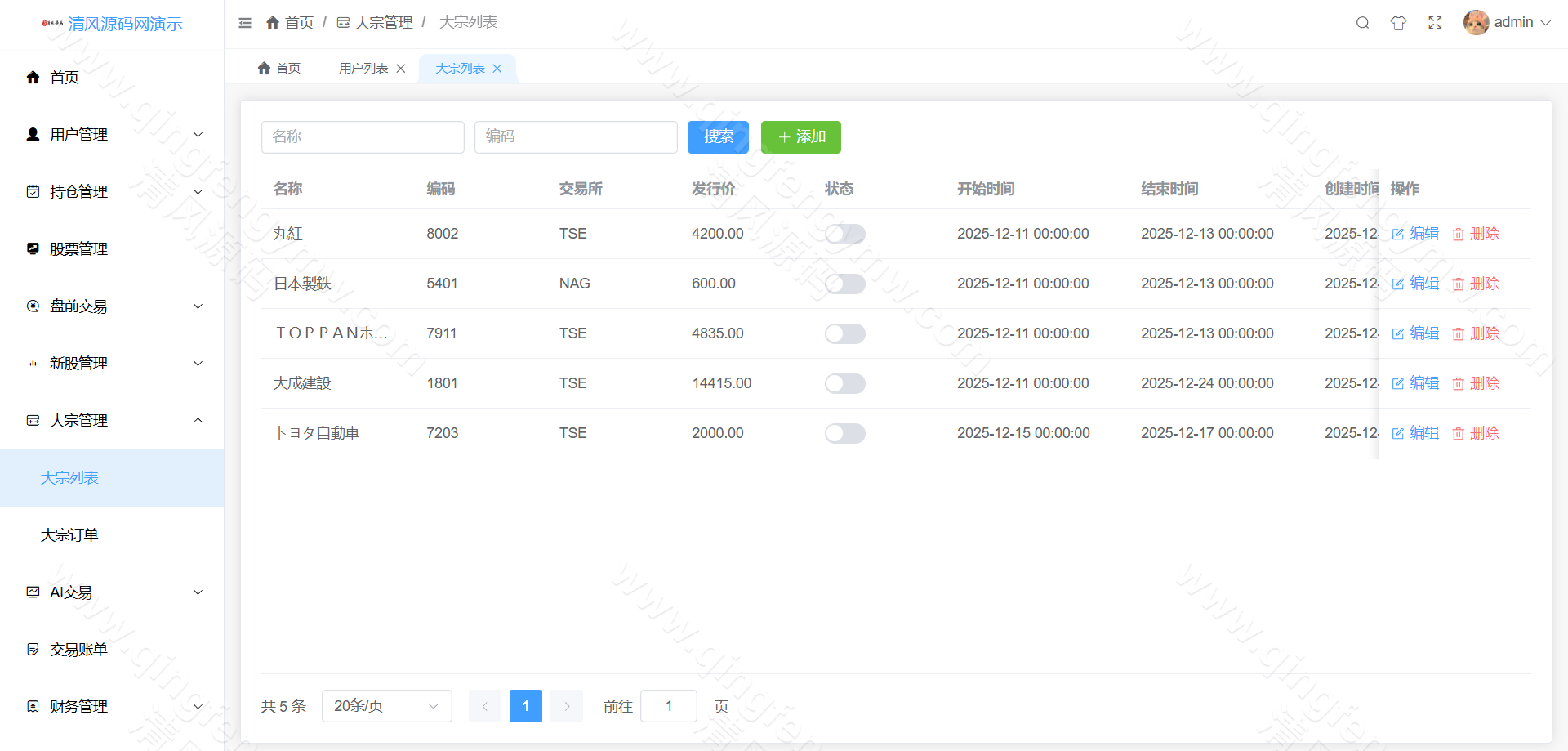The width and height of the screenshot is (1568, 751).
Task: Expand the 新股管理 sidebar menu
Action: (x=112, y=364)
